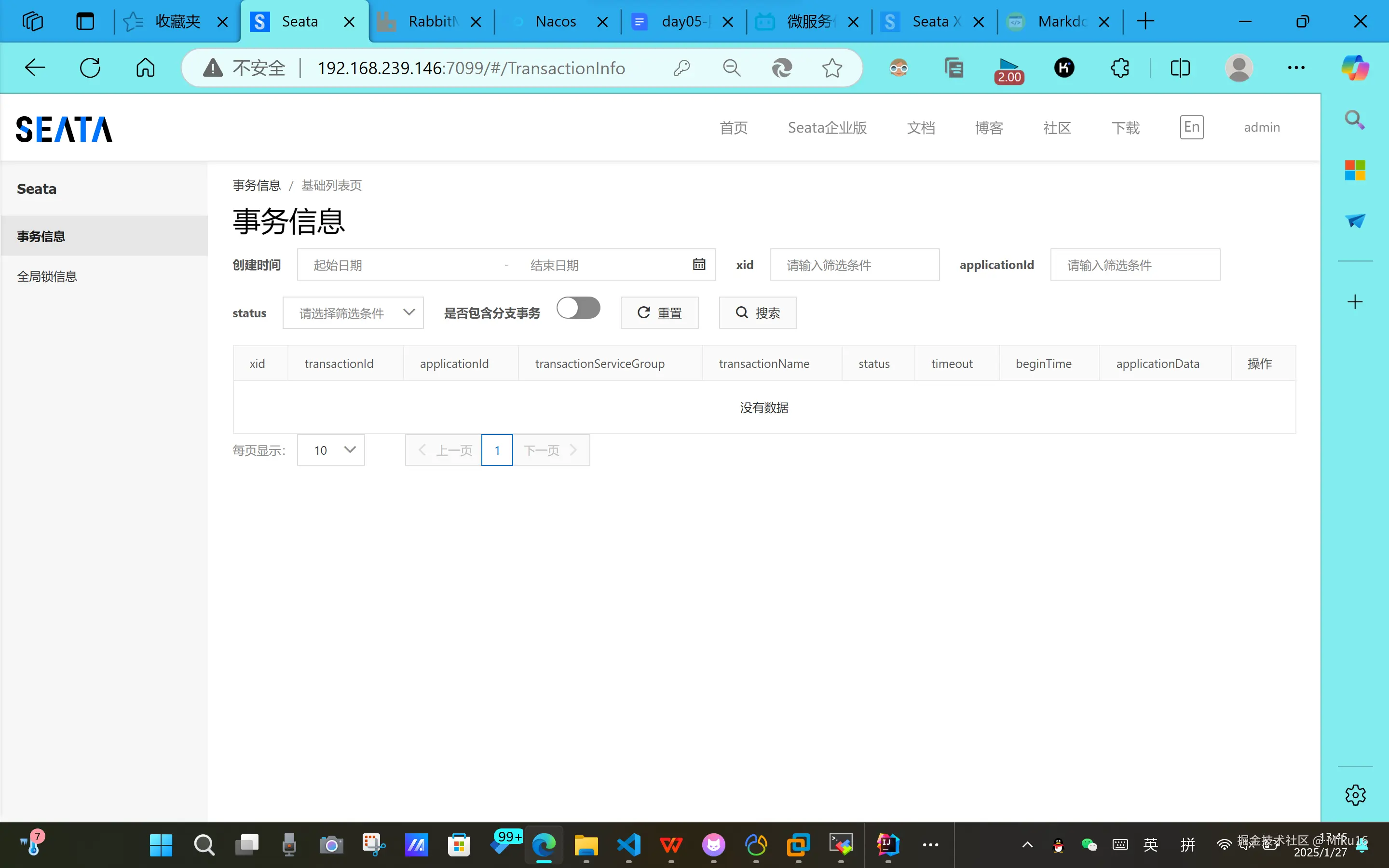
Task: Switch language with the En button
Action: click(x=1192, y=127)
